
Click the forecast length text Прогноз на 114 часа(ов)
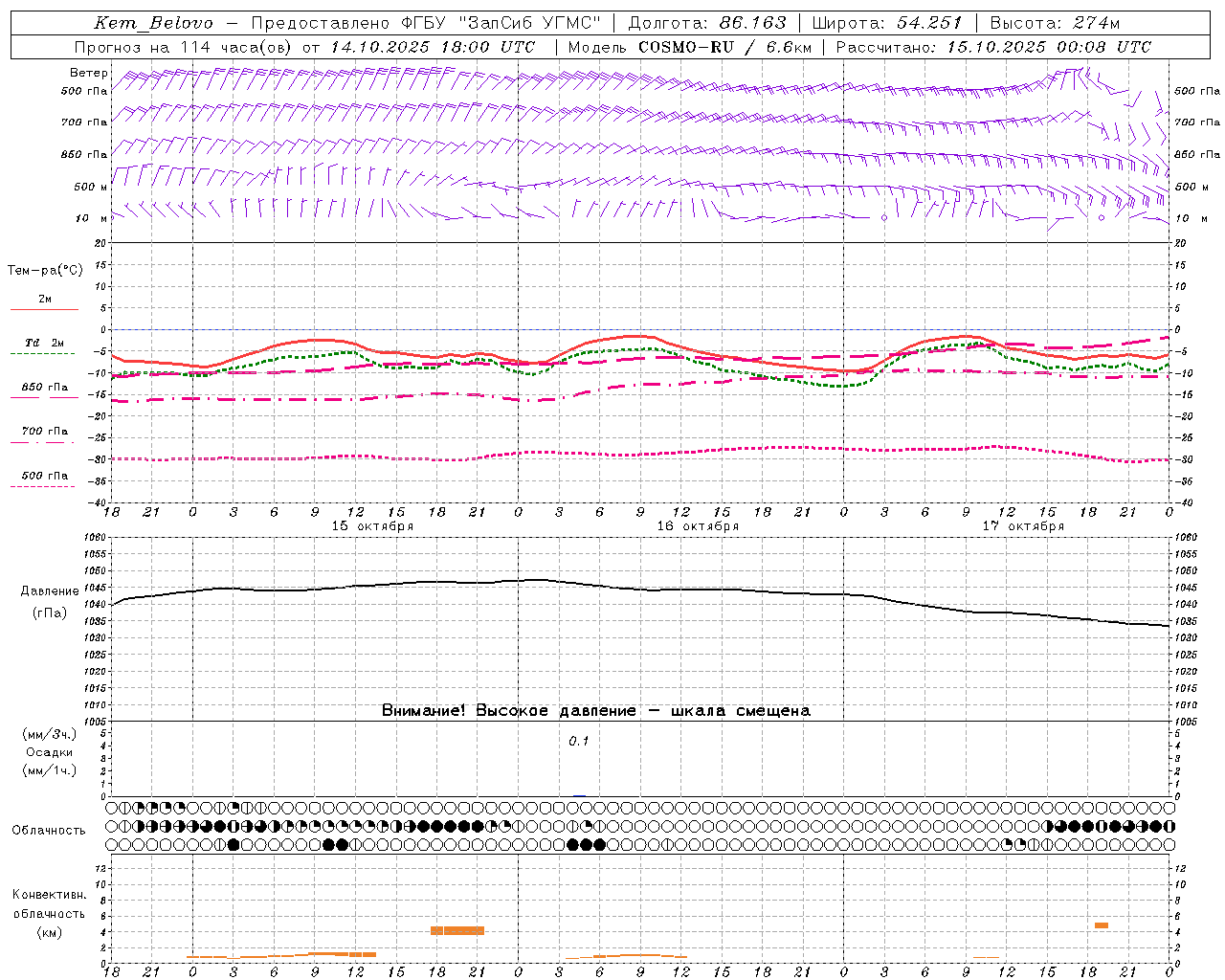point(183,47)
